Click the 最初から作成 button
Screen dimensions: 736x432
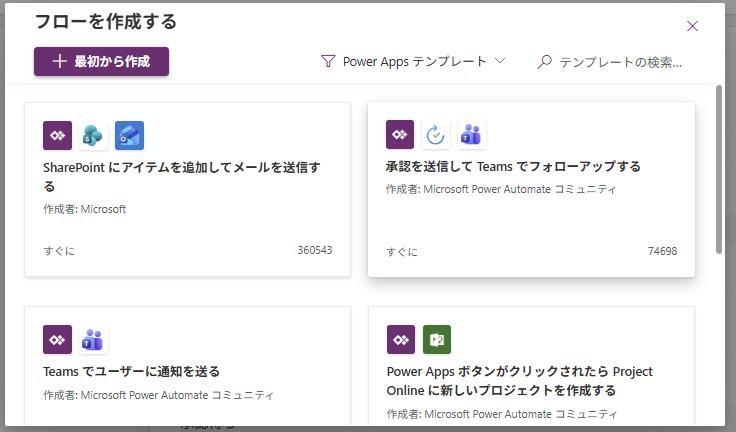[101, 61]
